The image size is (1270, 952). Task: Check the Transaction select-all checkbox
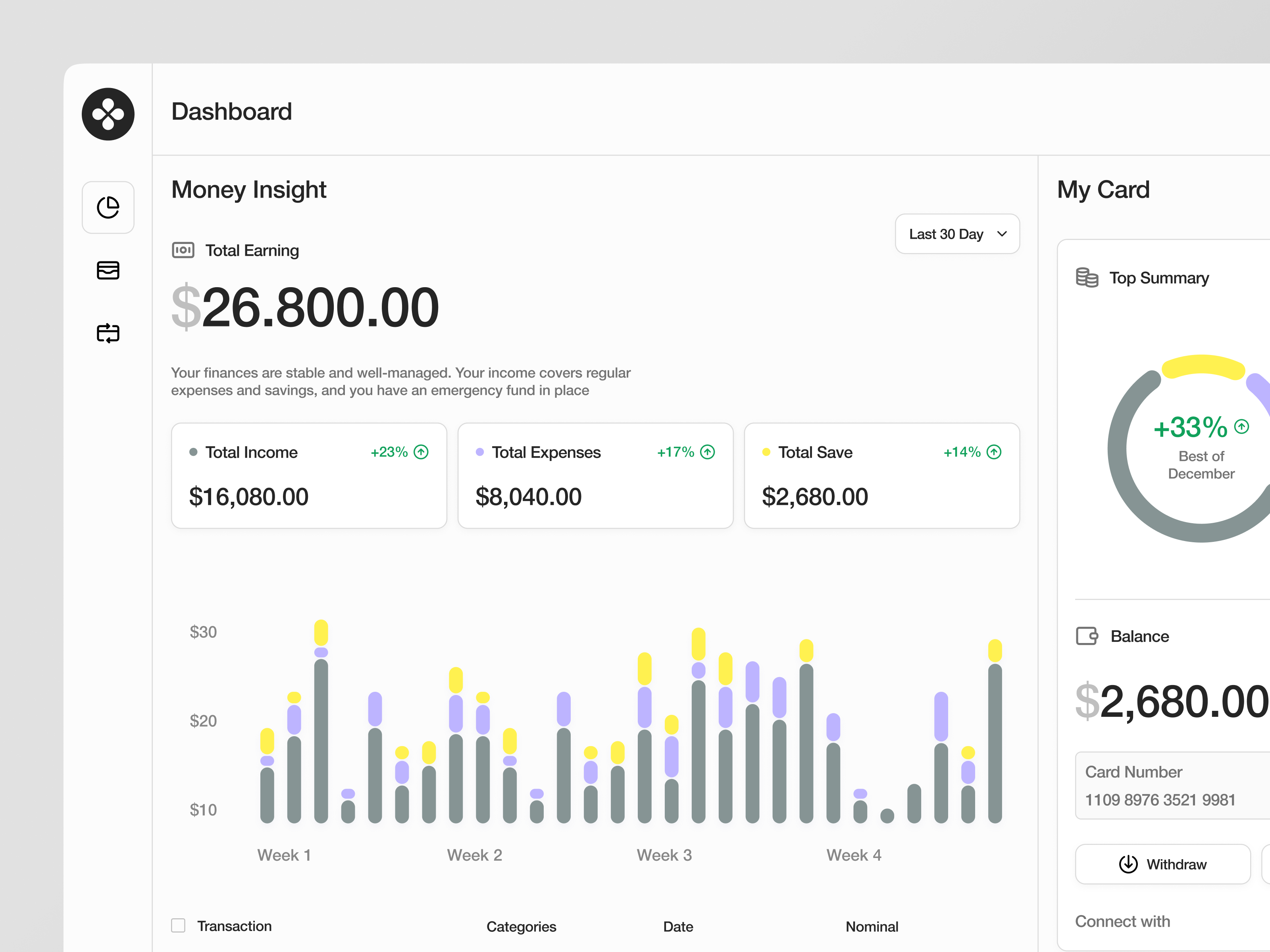click(179, 925)
